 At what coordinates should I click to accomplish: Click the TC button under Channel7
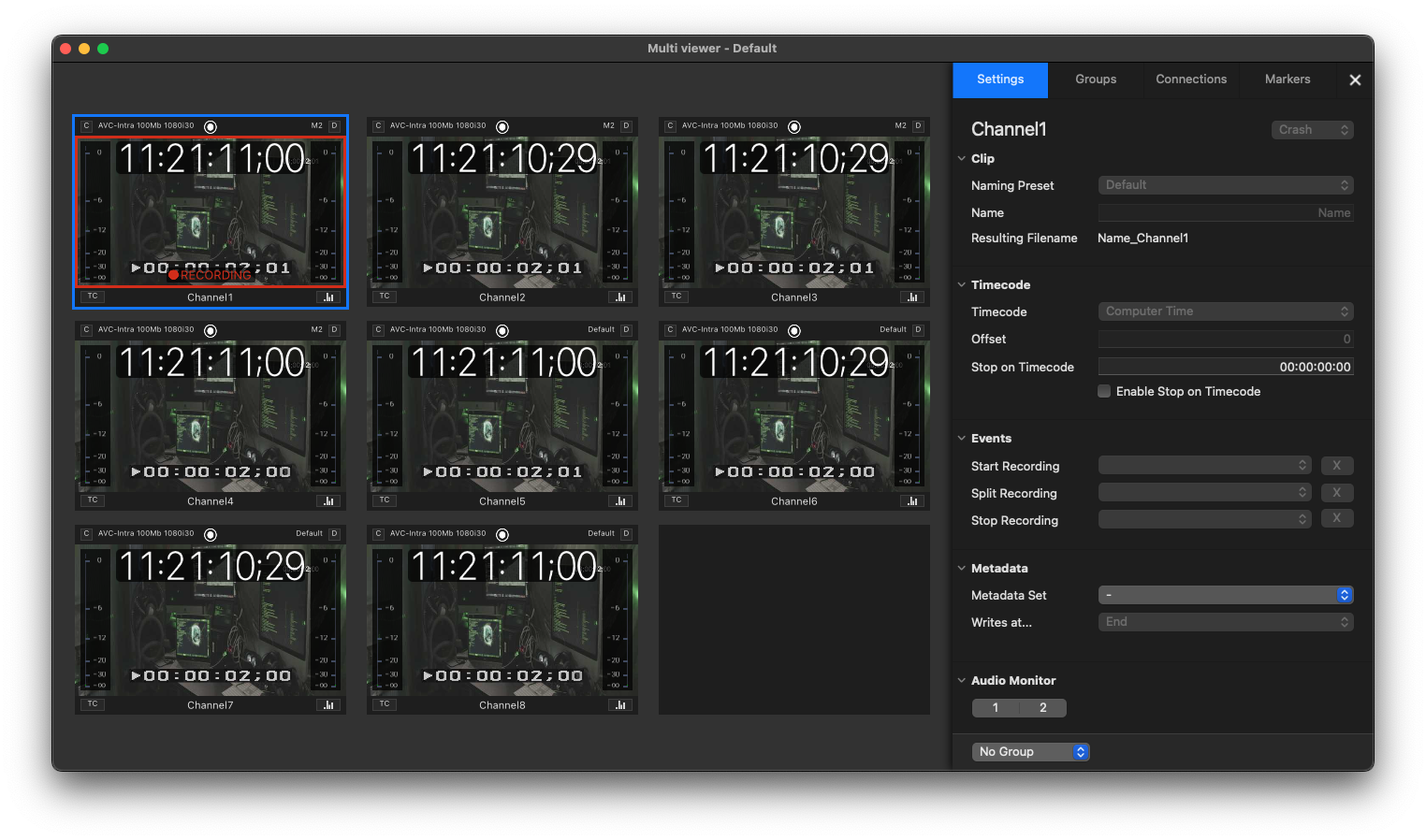click(93, 704)
